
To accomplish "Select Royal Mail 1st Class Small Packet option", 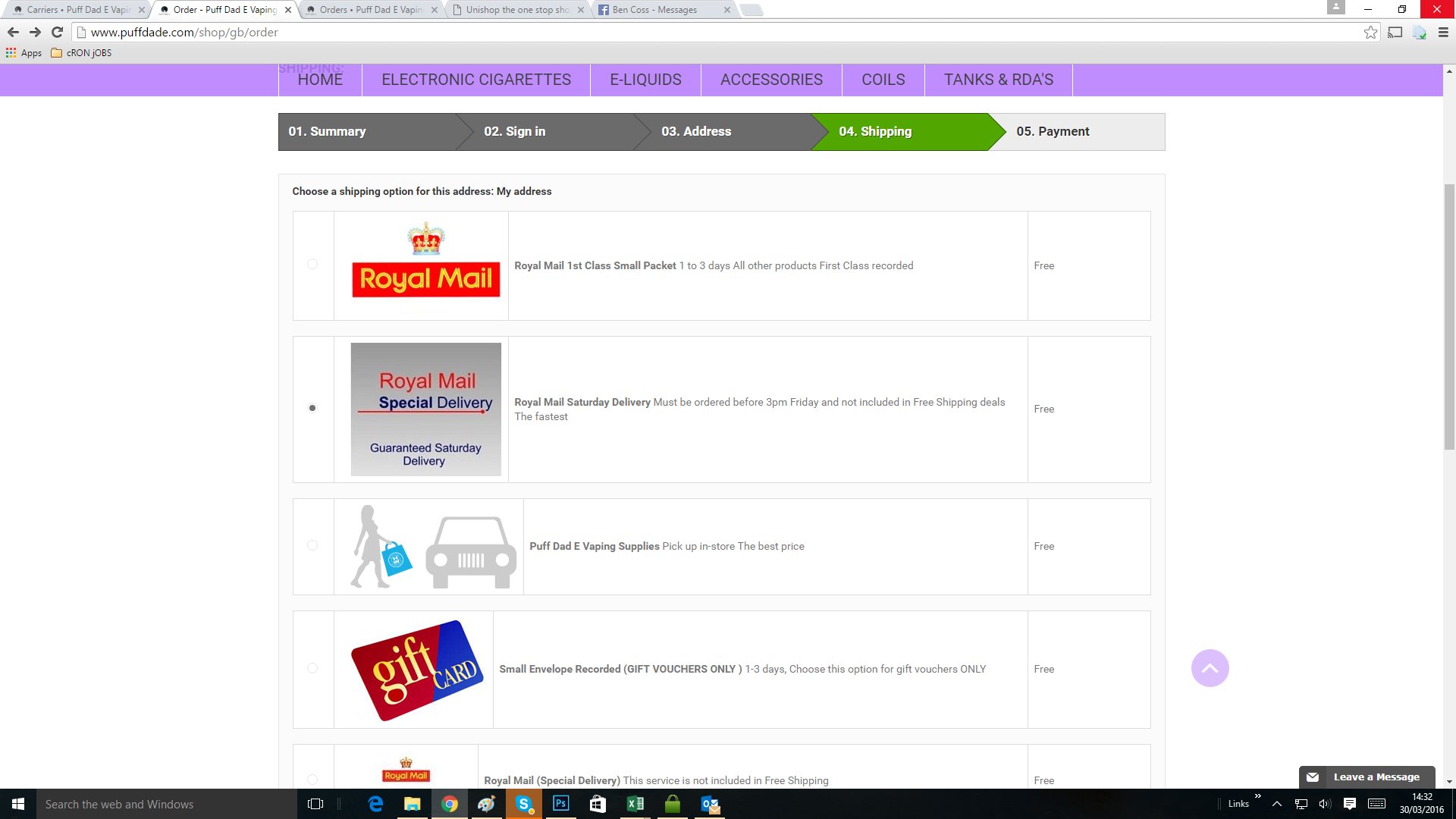I will [x=312, y=265].
